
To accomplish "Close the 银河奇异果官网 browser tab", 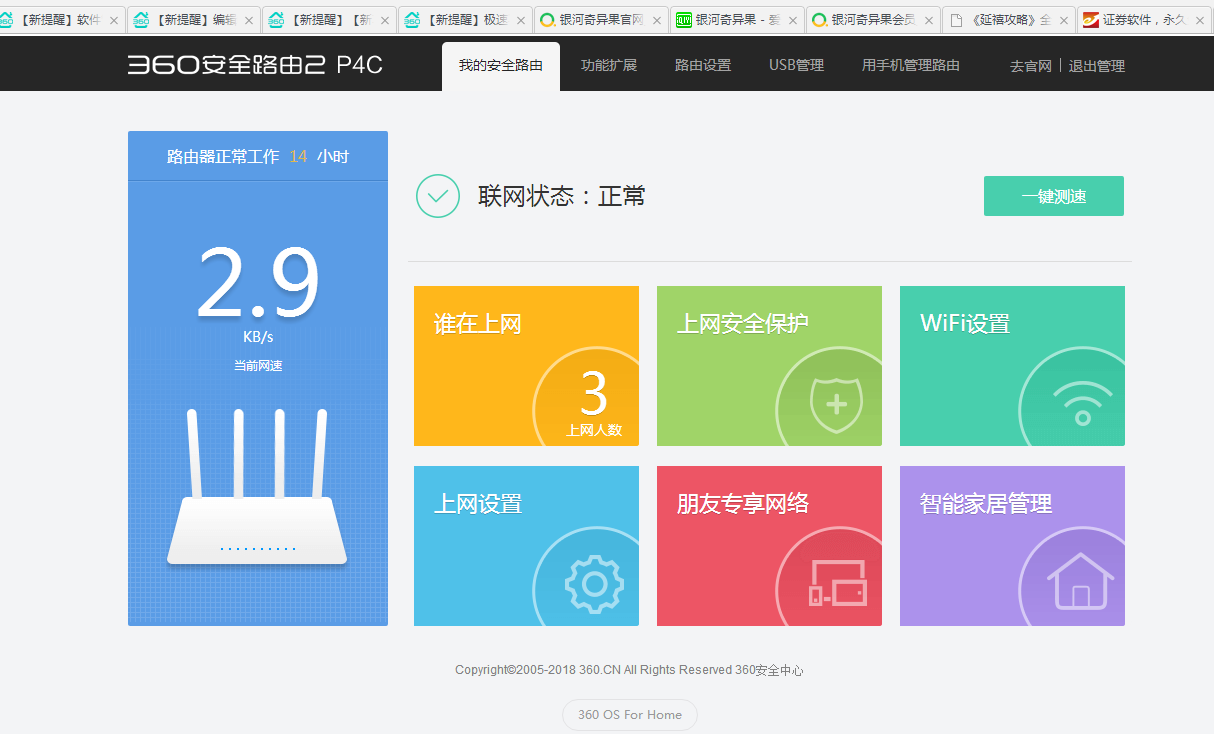I will click(x=656, y=20).
